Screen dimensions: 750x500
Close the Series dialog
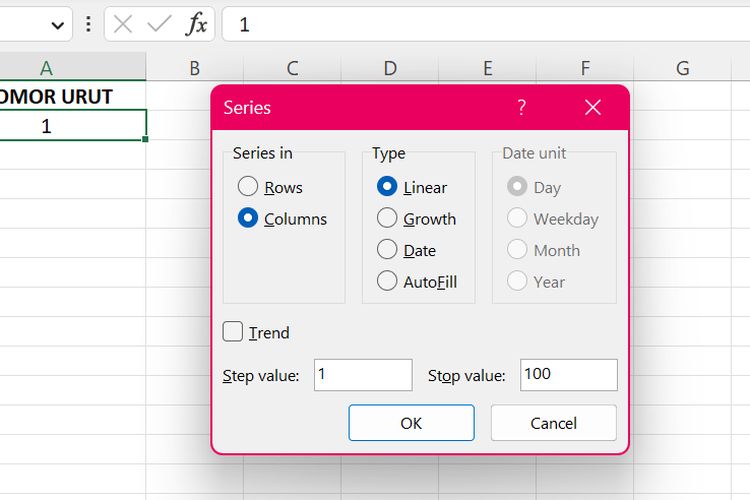(593, 107)
